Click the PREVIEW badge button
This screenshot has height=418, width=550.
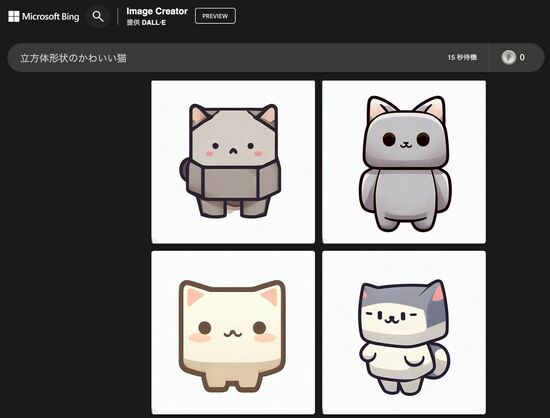point(215,16)
